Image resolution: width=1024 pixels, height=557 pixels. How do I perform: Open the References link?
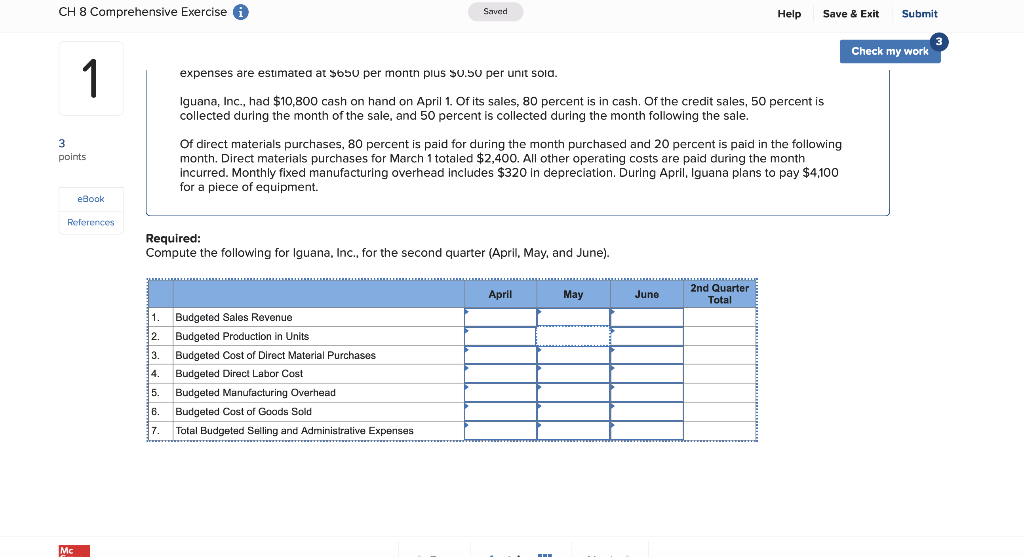[x=91, y=223]
